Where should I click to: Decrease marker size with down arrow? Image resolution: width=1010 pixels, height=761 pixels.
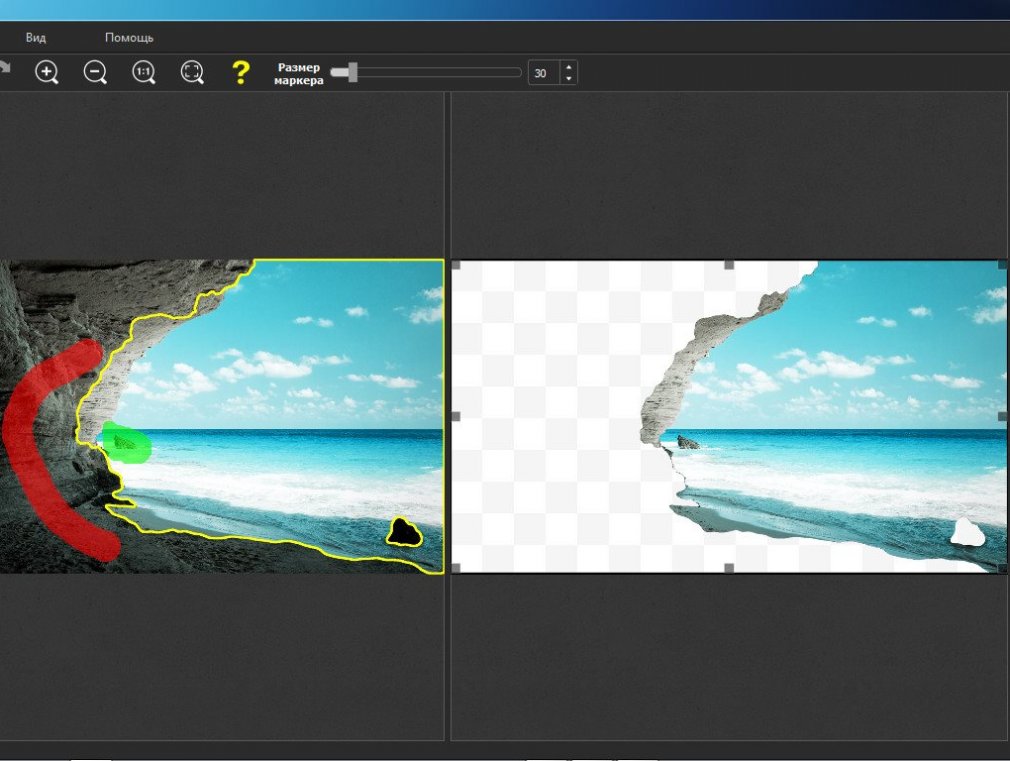click(x=569, y=79)
